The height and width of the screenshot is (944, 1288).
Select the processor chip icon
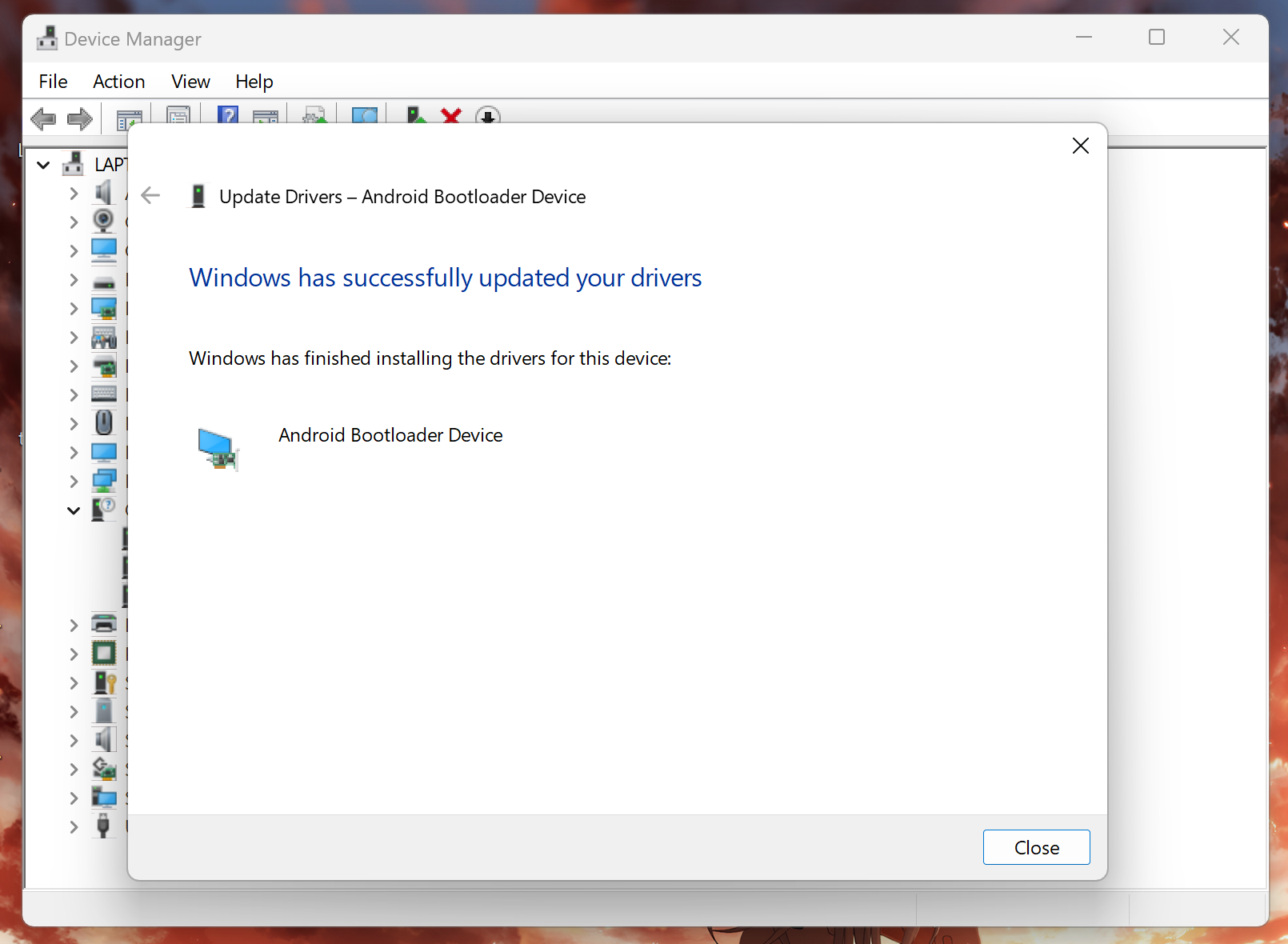click(104, 654)
